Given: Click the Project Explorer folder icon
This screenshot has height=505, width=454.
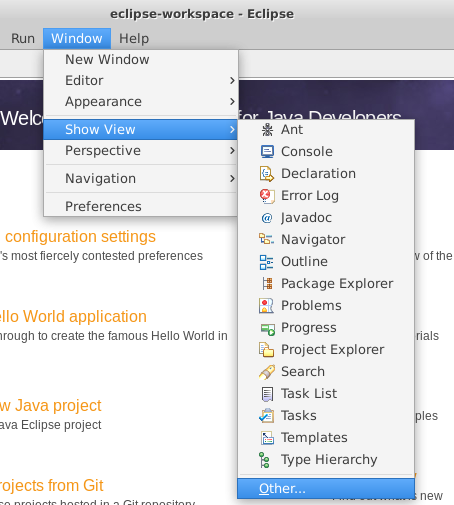Looking at the screenshot, I should tap(266, 350).
